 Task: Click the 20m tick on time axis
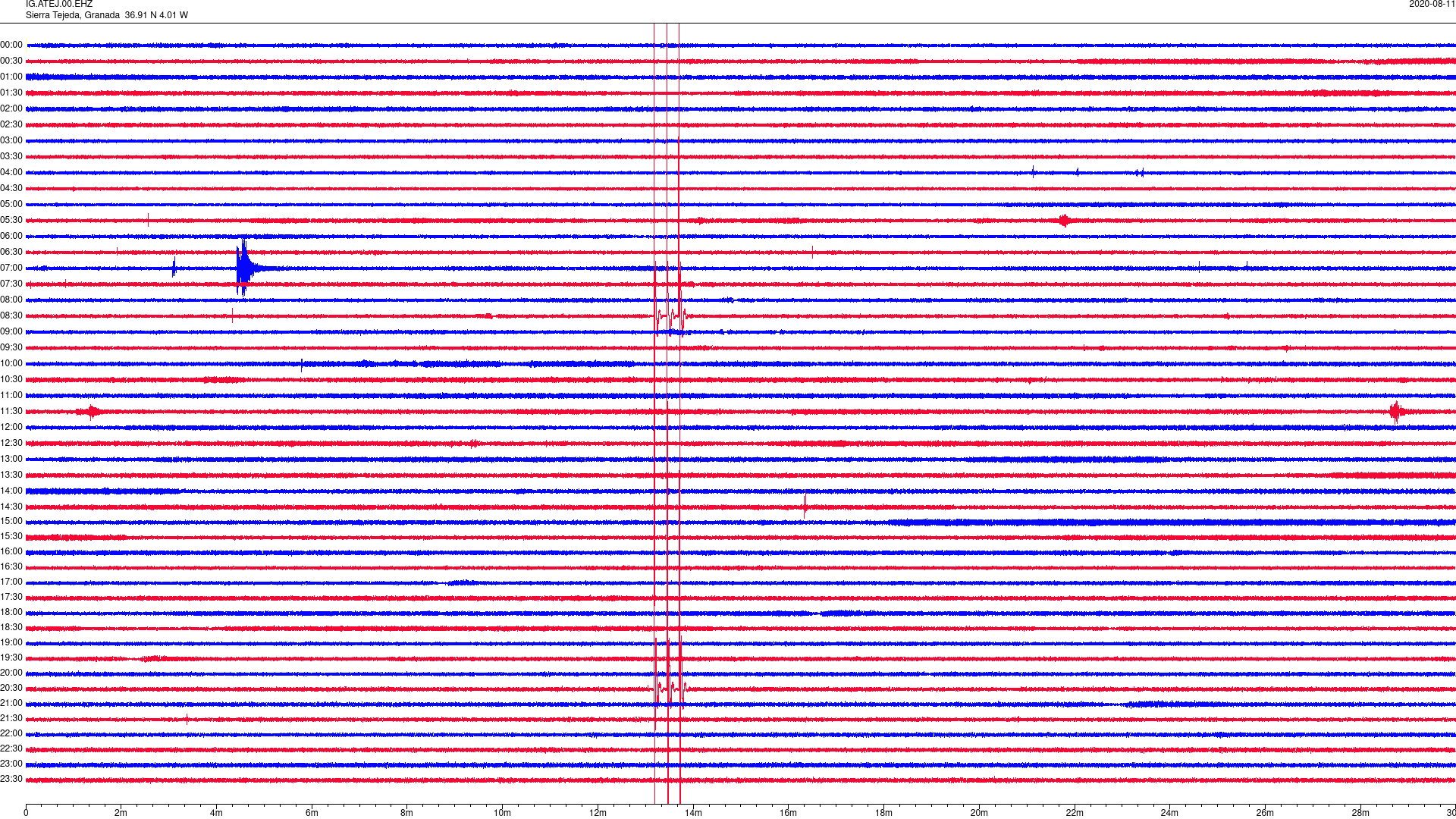coord(979,813)
